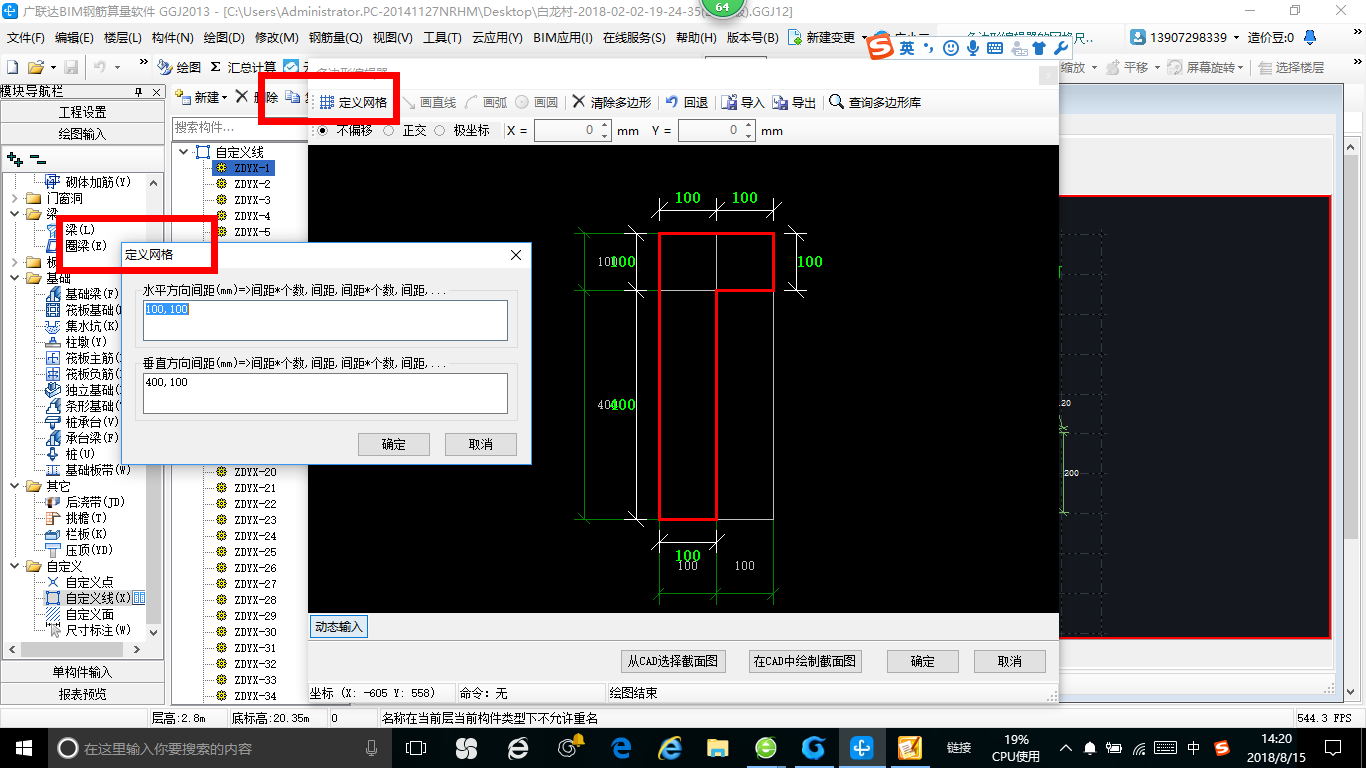This screenshot has height=768, width=1366.
Task: Click the 导出 export icon
Action: pos(780,102)
